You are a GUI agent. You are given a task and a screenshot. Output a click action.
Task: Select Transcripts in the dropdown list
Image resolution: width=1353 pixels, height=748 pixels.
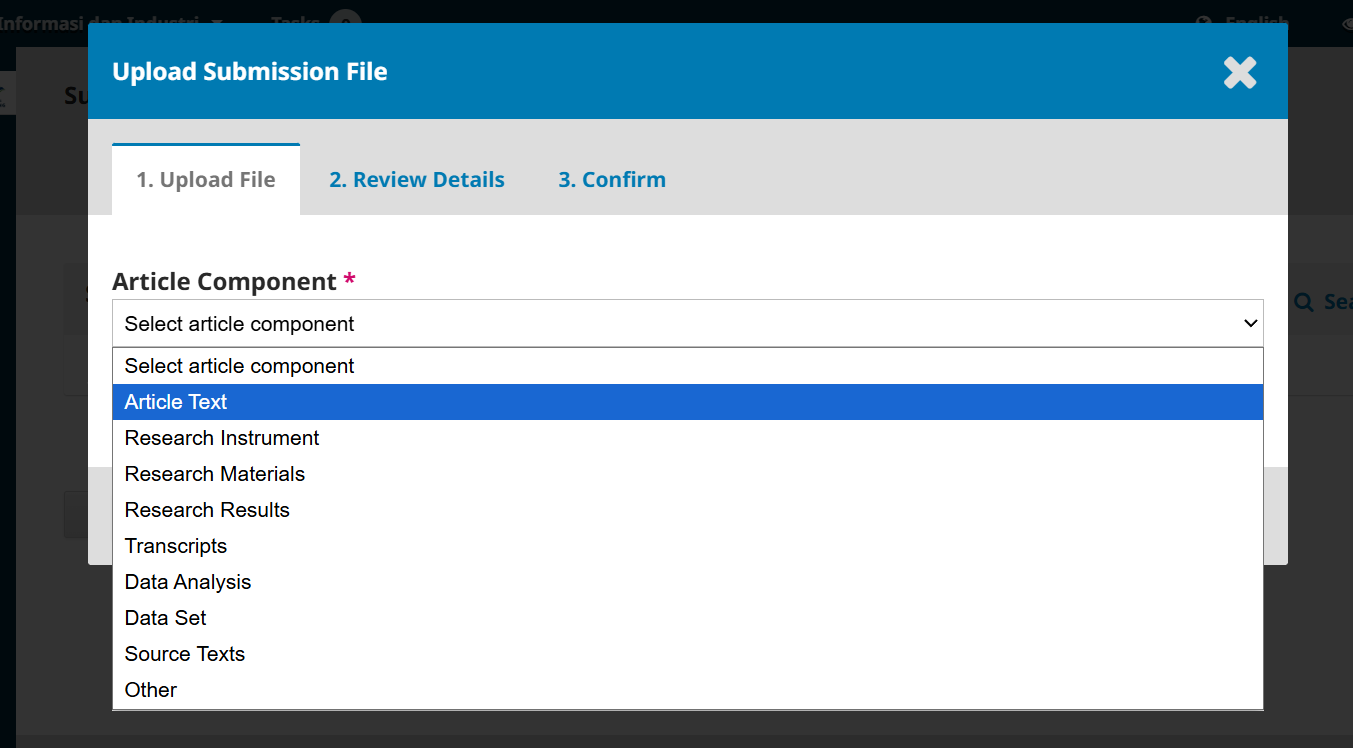(176, 546)
